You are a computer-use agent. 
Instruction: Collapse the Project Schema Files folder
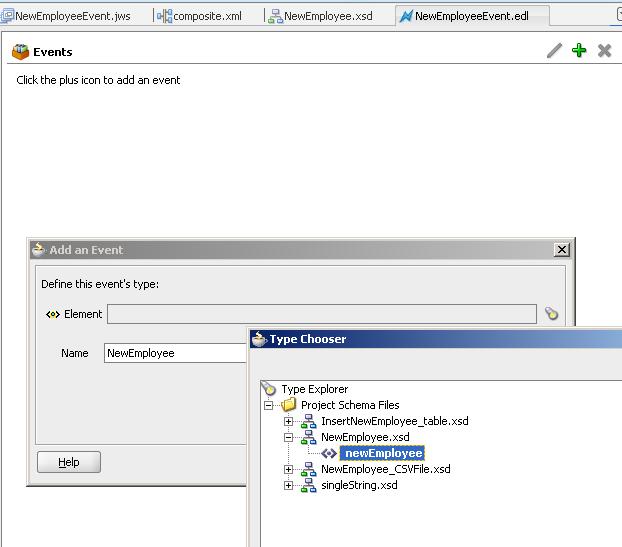(269, 405)
